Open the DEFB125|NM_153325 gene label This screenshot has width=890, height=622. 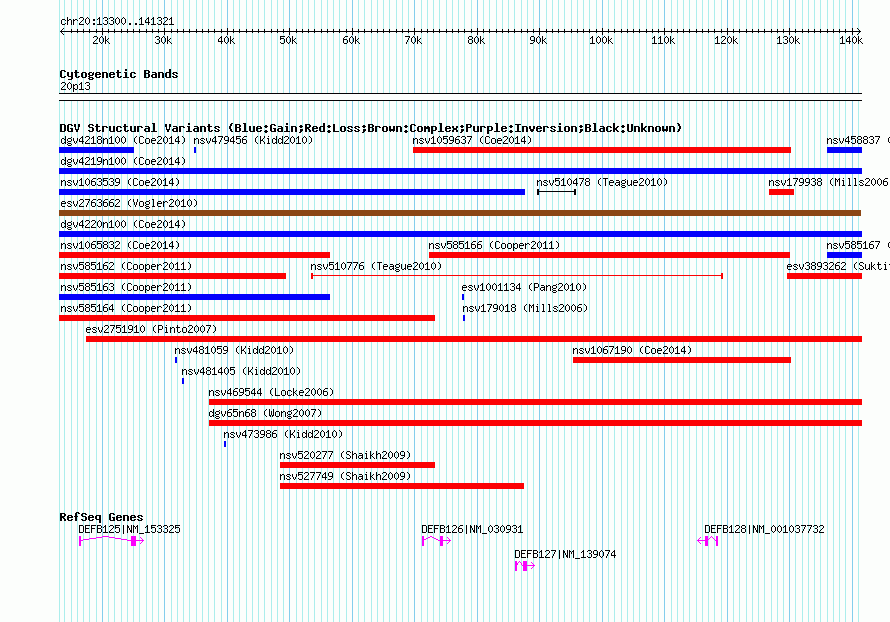pyautogui.click(x=129, y=529)
